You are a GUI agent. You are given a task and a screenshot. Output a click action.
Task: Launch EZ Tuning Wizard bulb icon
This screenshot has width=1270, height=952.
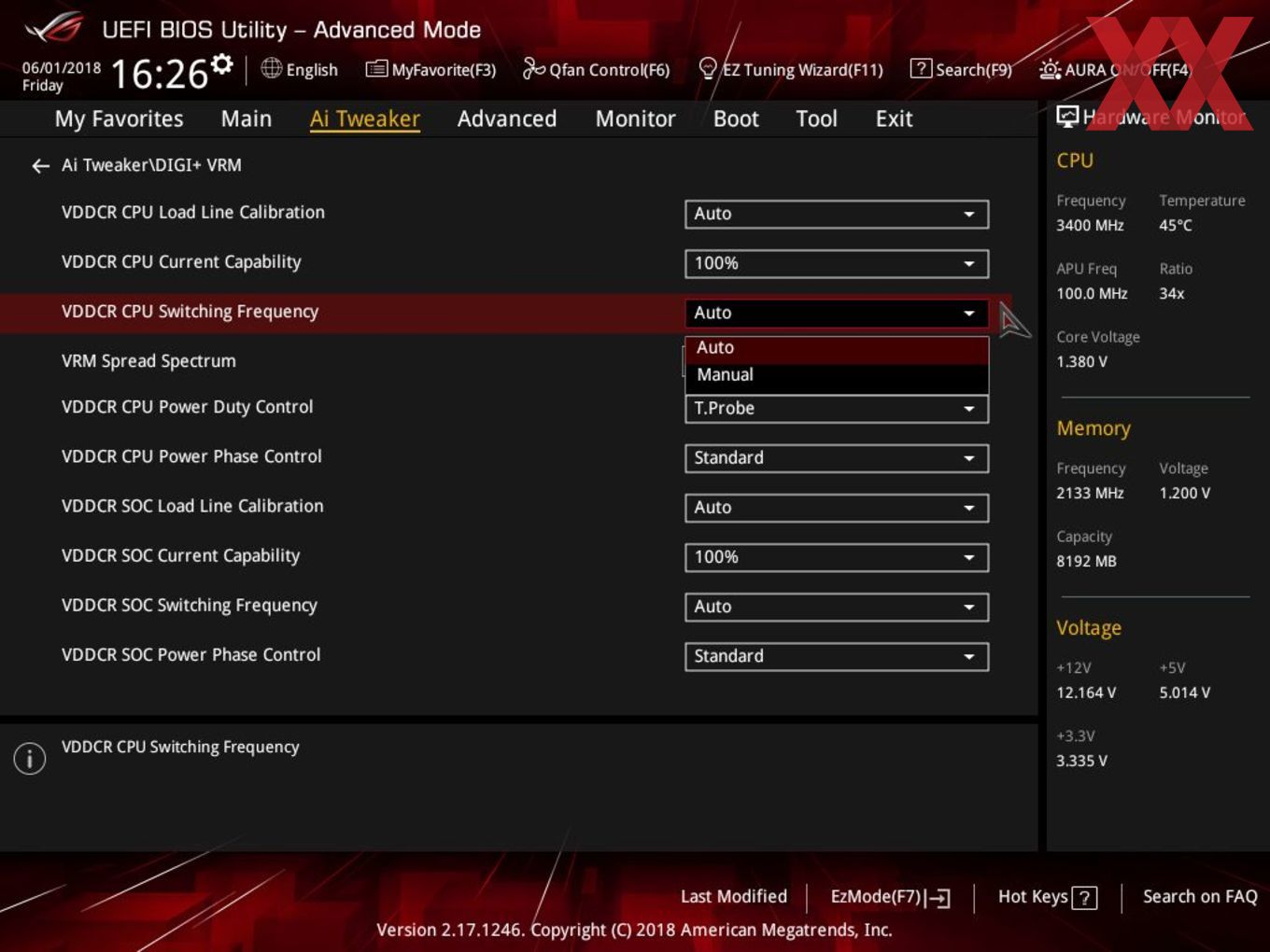(x=708, y=68)
